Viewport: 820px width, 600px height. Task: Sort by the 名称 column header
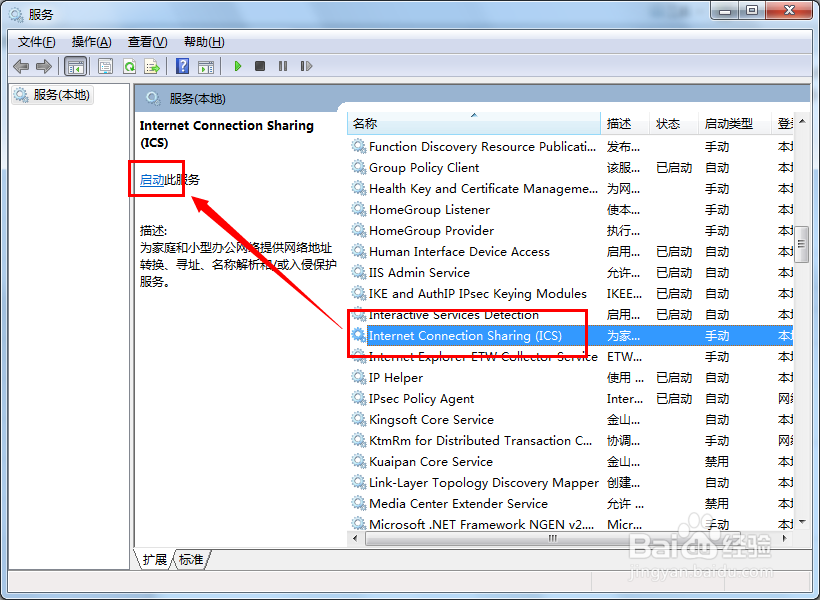tap(473, 123)
